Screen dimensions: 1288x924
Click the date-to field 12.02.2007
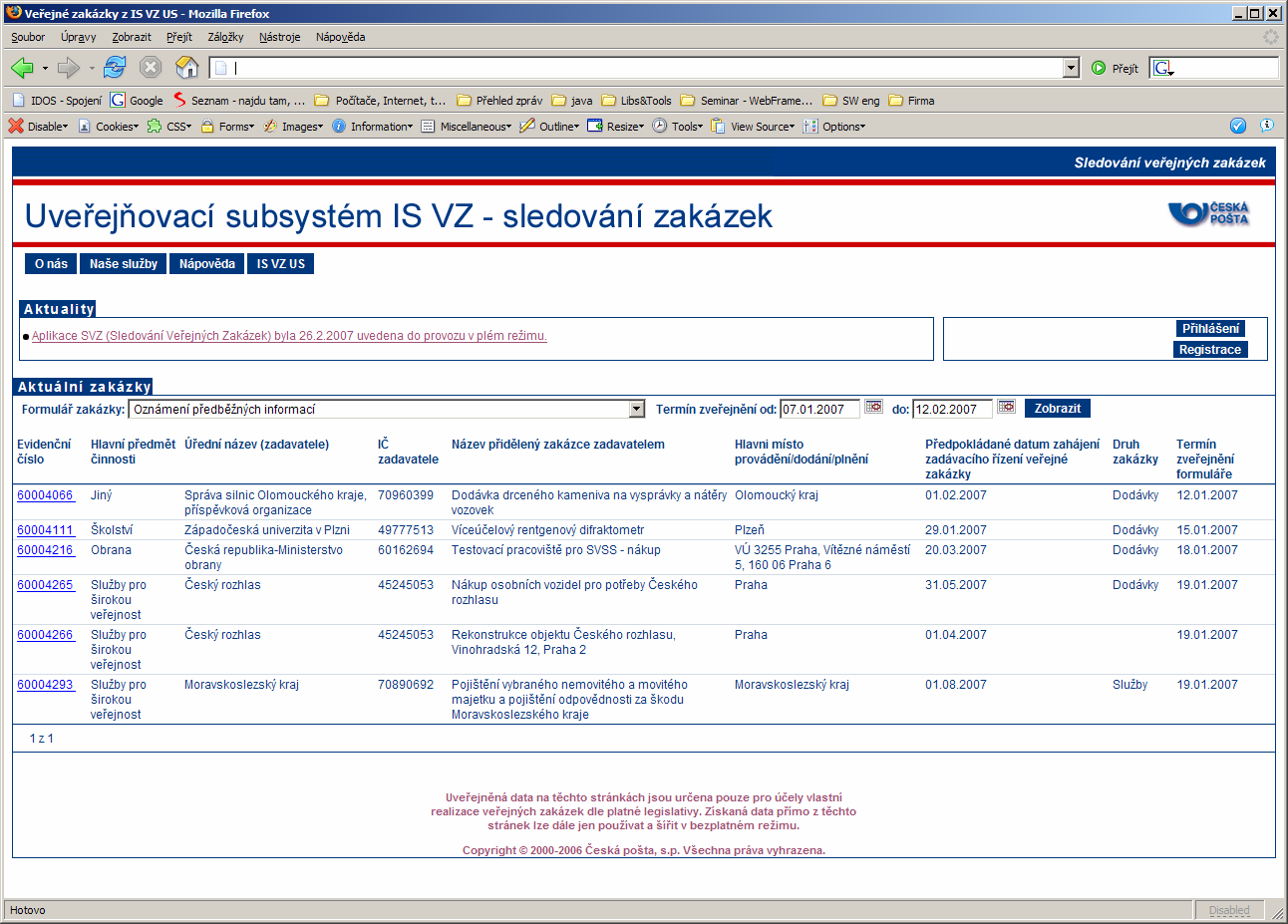click(952, 410)
